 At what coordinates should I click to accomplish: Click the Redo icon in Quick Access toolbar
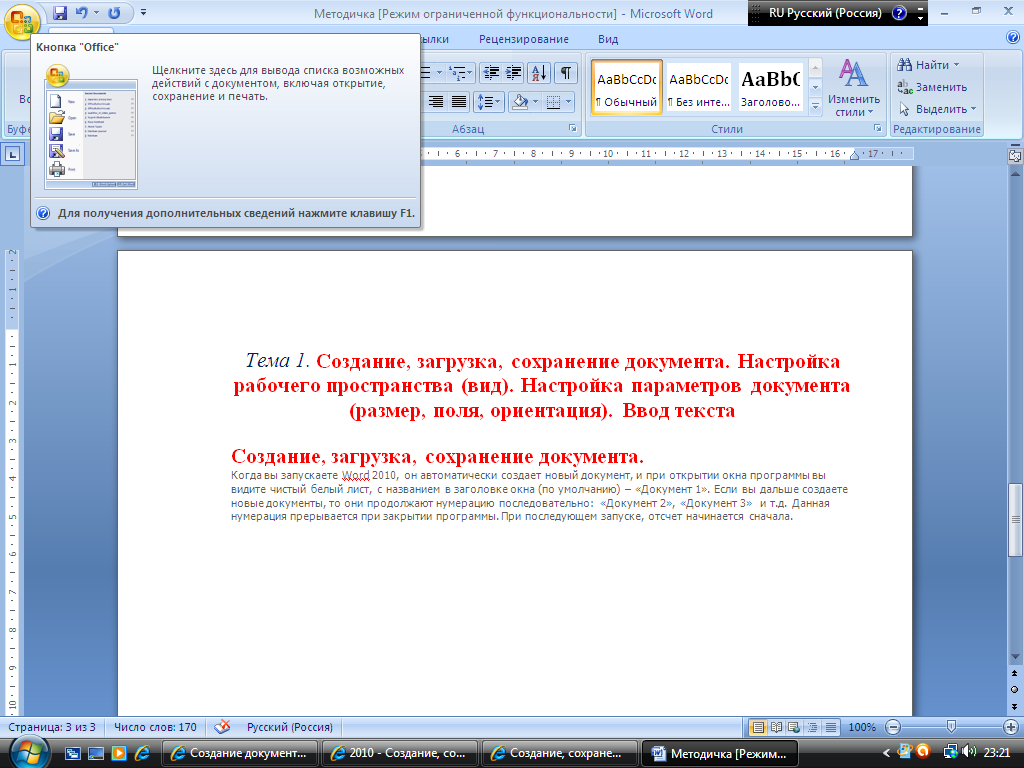pos(114,12)
